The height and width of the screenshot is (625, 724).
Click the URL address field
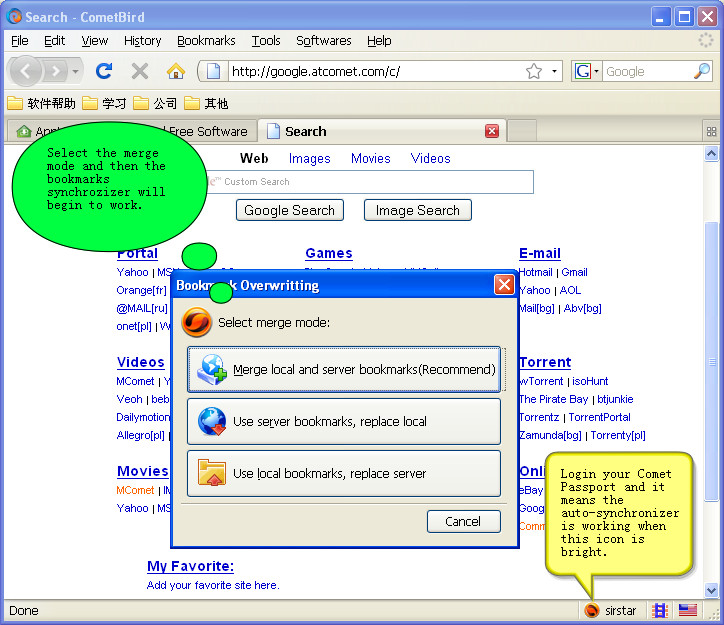click(376, 71)
